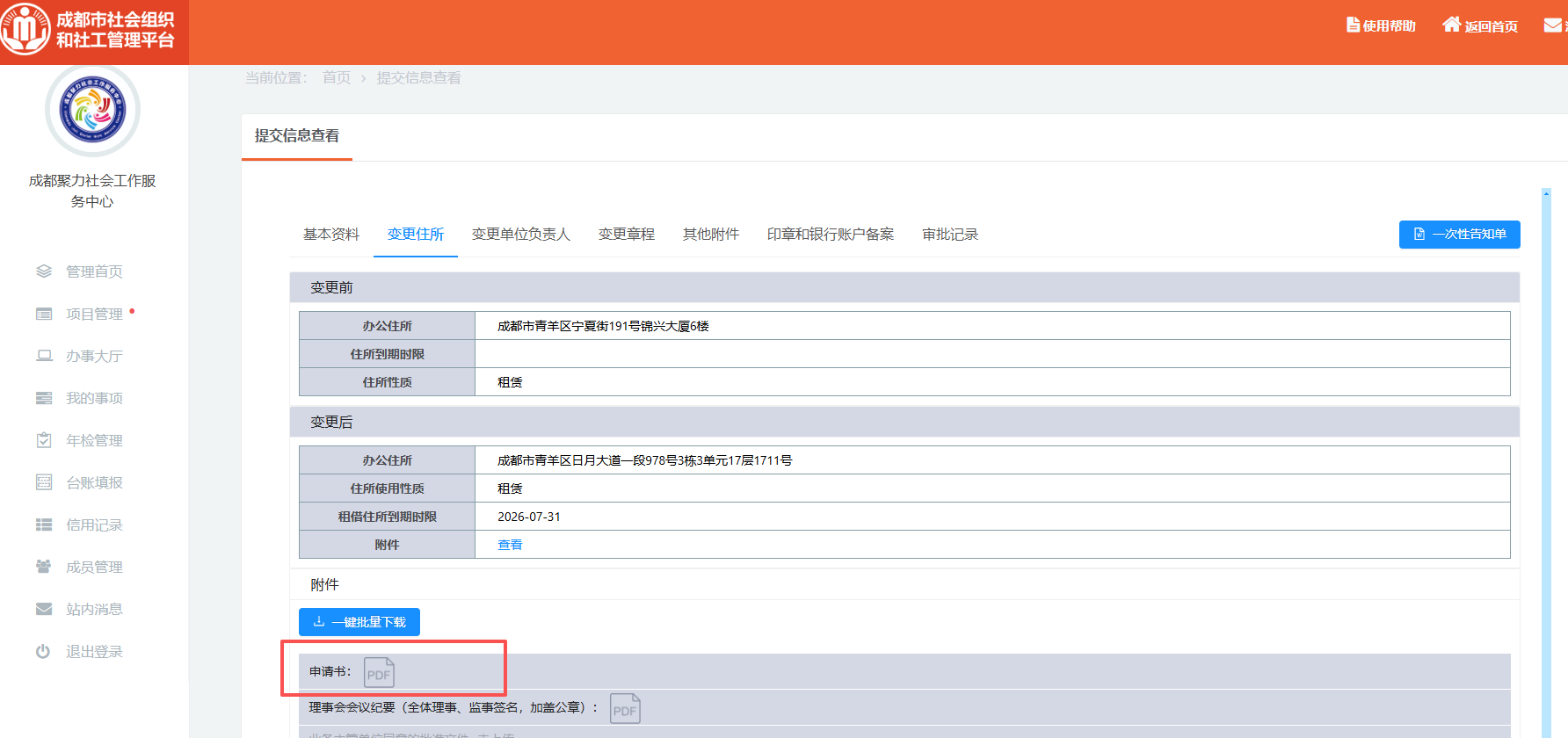Open the 理事会会议纪要 PDF icon
Image resolution: width=1568 pixels, height=738 pixels.
(x=625, y=709)
